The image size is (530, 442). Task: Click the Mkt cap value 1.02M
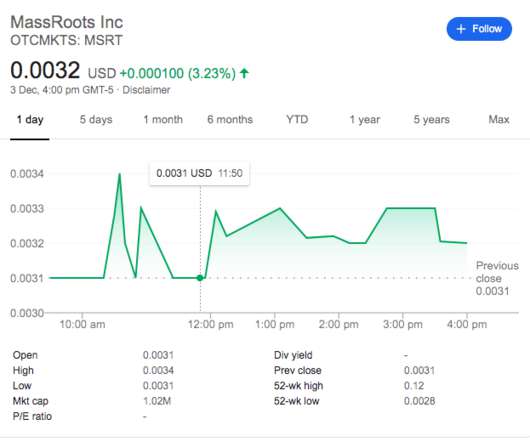(157, 401)
